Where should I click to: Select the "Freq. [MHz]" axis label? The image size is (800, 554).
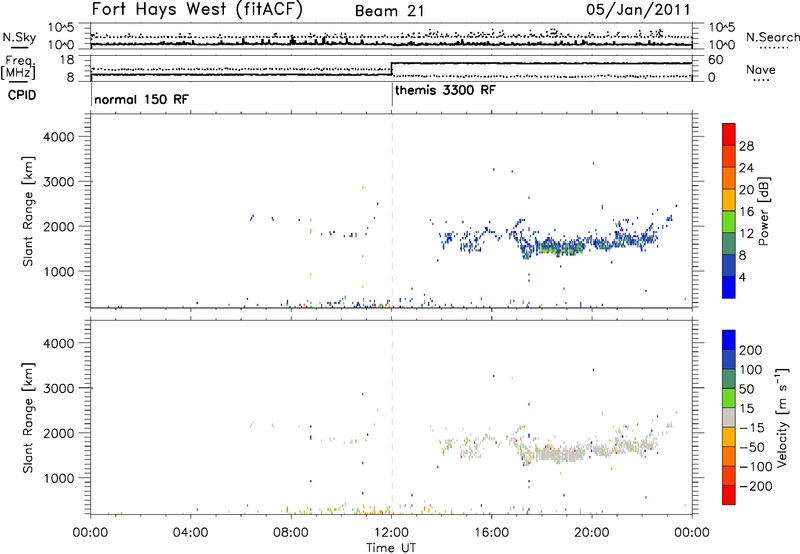pyautogui.click(x=18, y=68)
